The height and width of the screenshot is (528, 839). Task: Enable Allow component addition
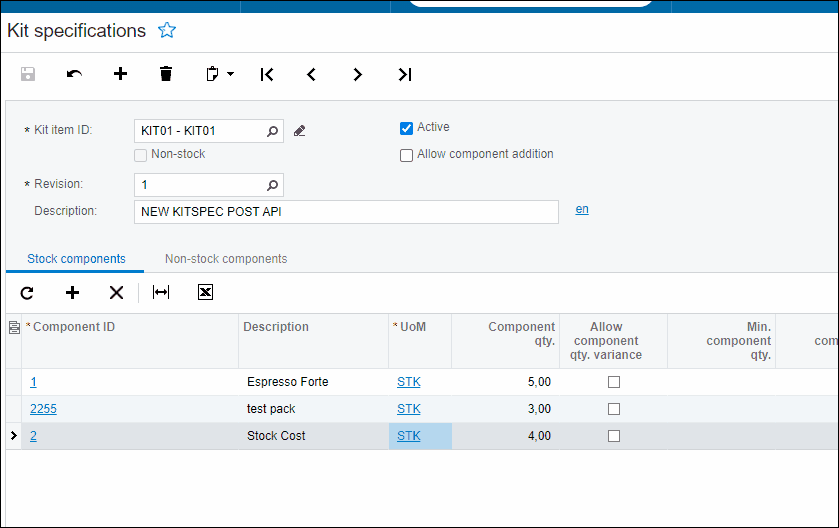pos(406,155)
